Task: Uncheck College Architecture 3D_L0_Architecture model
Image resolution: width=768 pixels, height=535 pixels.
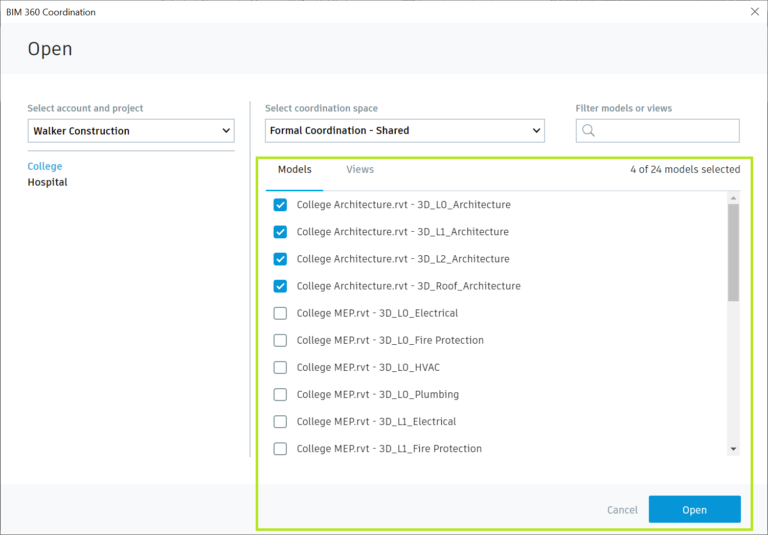Action: pyautogui.click(x=280, y=205)
